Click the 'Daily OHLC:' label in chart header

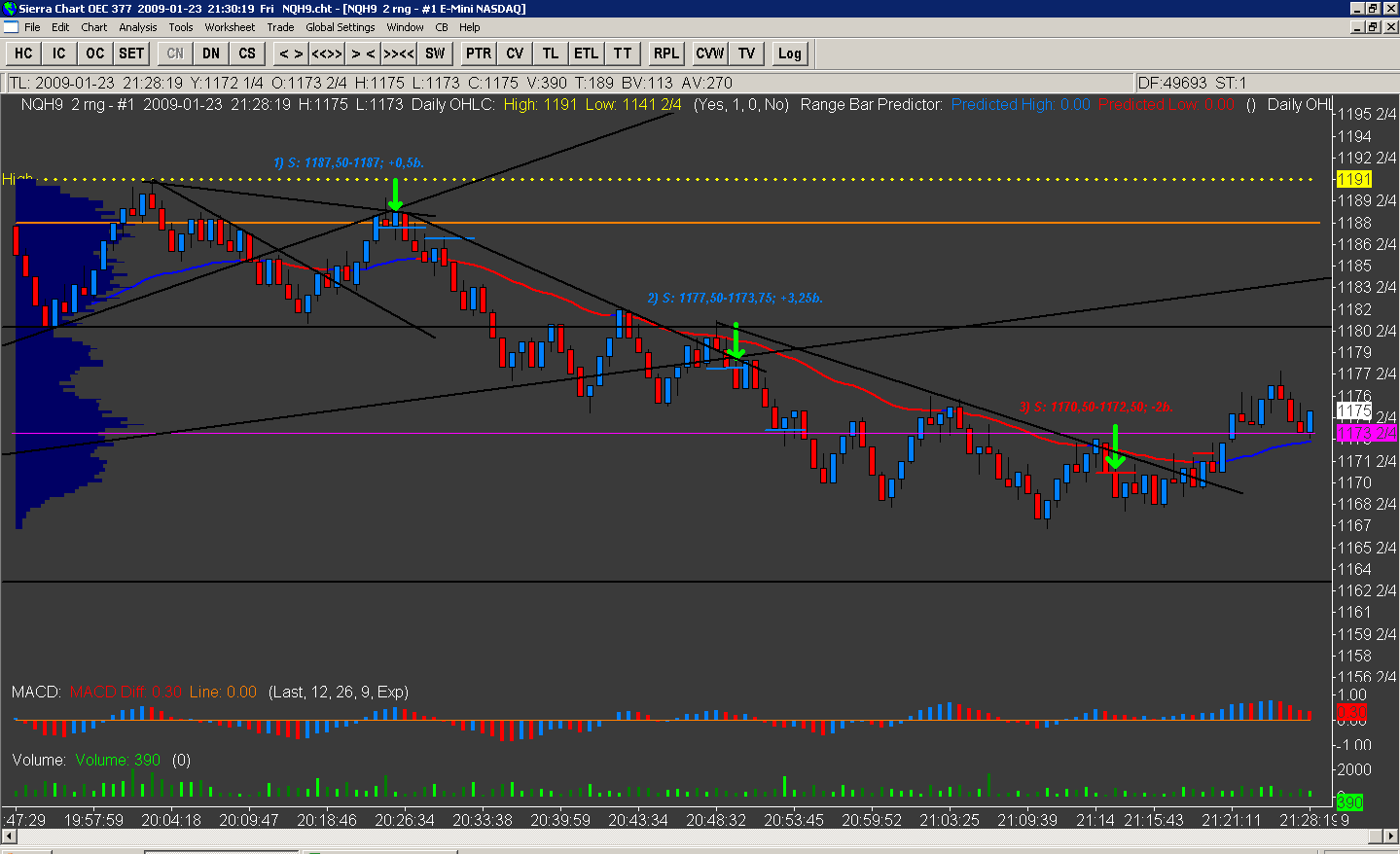[x=453, y=104]
